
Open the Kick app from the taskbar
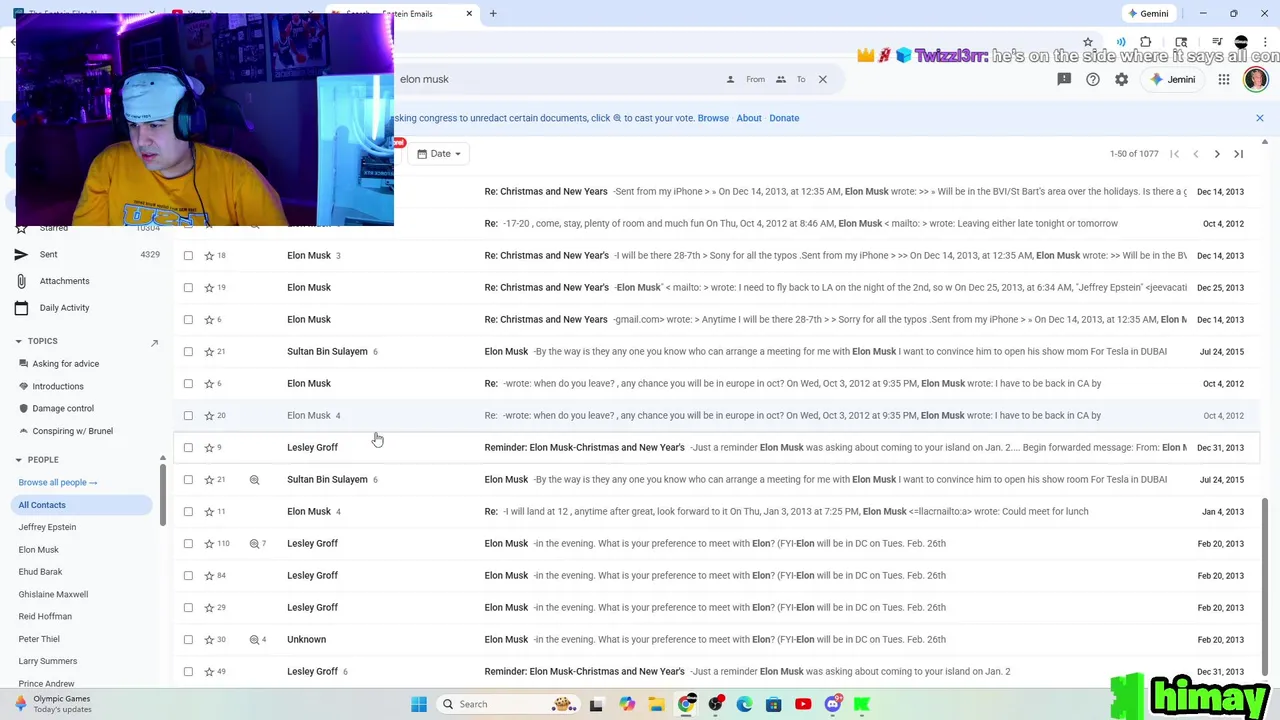861,704
